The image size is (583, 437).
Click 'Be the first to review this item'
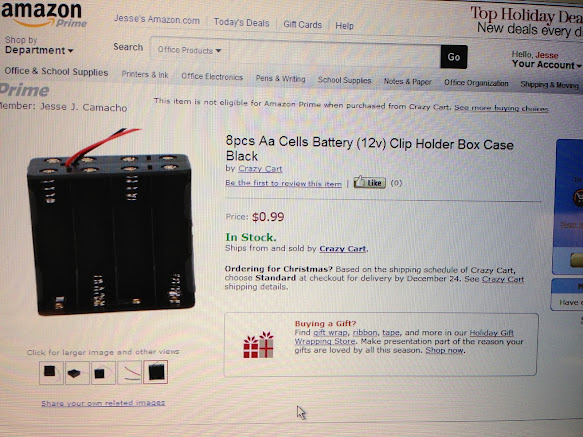[x=283, y=183]
